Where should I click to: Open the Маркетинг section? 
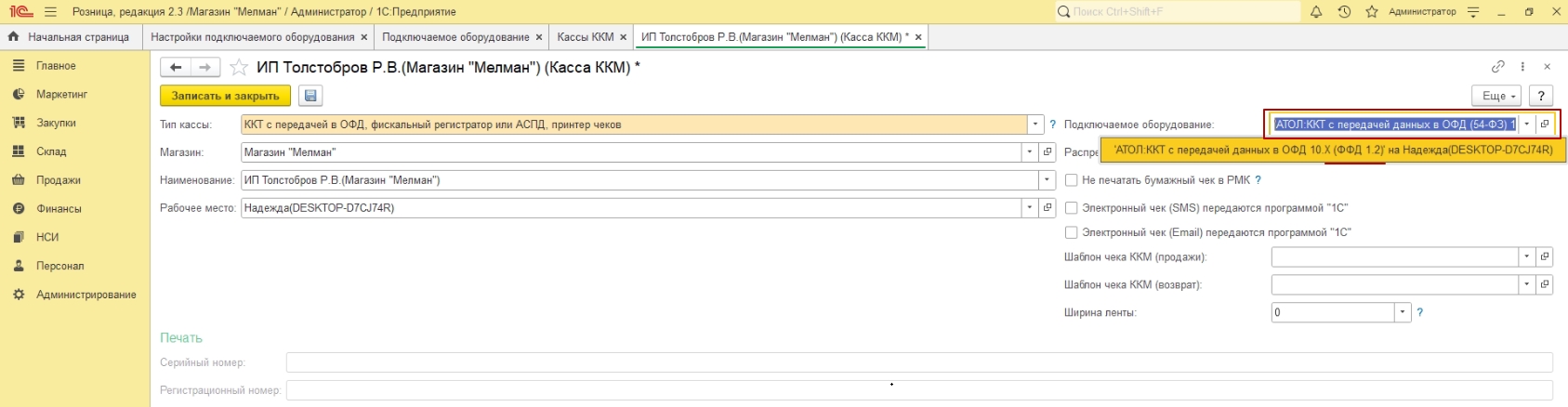click(x=61, y=95)
